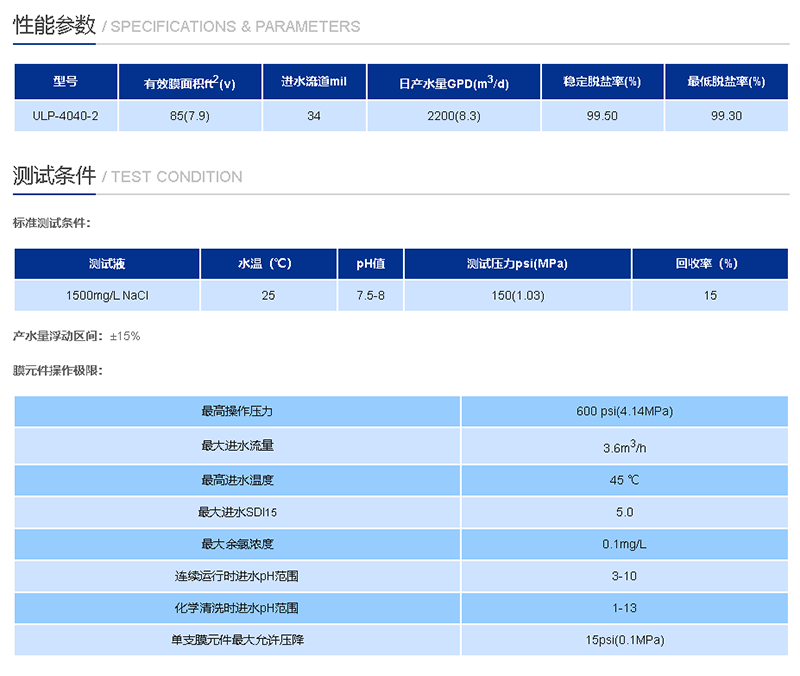800x676 pixels.
Task: Select the 测试条件 section heading
Action: point(48,175)
